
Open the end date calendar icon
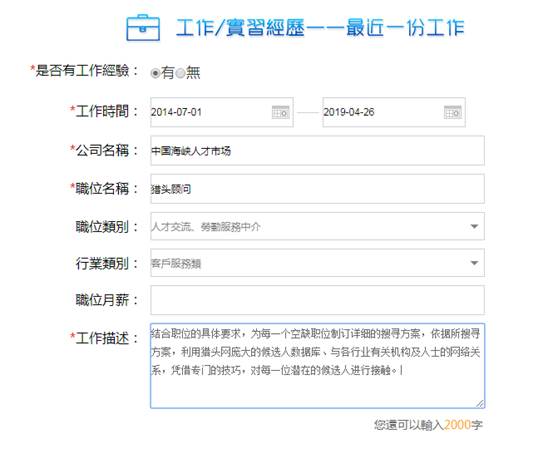(x=452, y=112)
